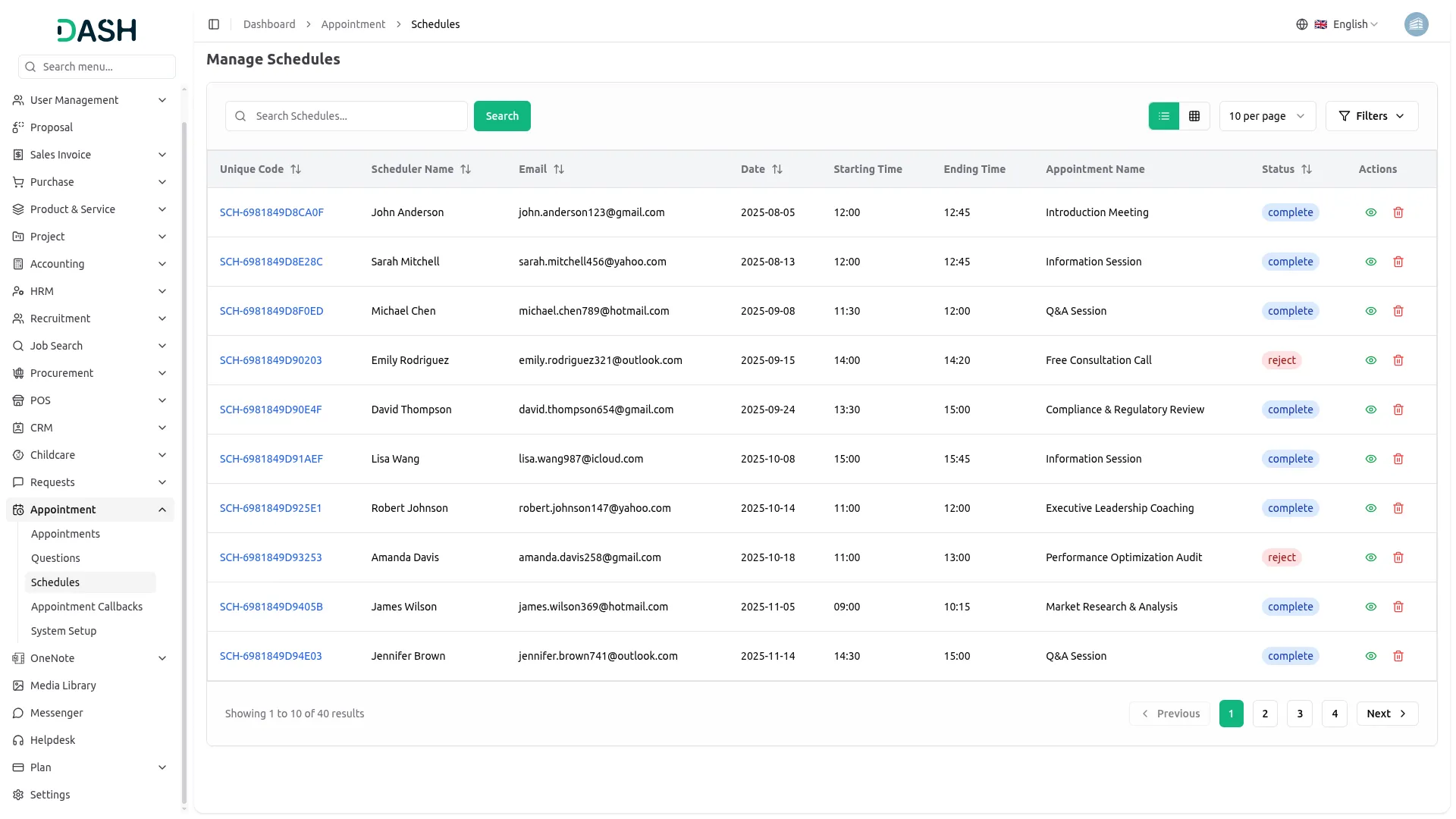Click the trash icon for Emily Rodriguez
The image size is (1456, 819).
pos(1398,360)
